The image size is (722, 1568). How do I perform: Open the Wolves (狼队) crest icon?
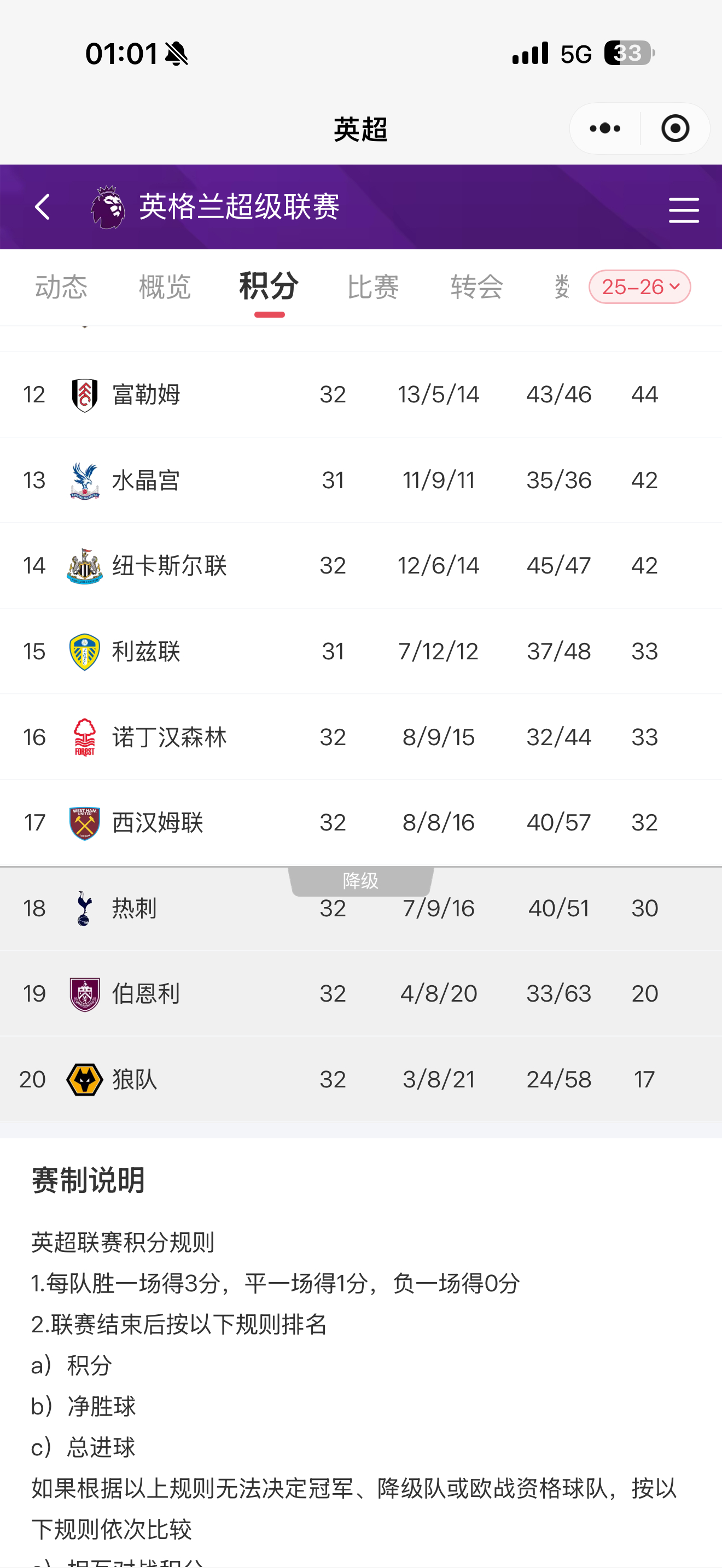coord(84,1079)
